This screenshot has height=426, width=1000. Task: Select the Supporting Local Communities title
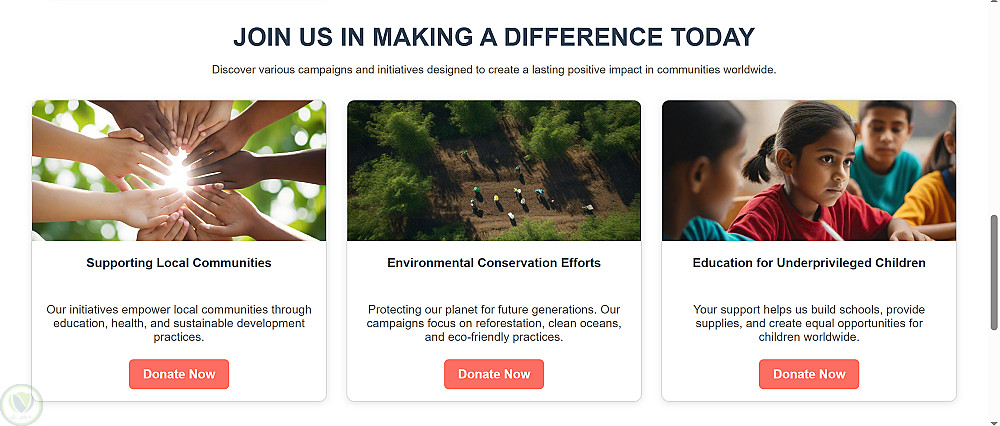point(179,263)
